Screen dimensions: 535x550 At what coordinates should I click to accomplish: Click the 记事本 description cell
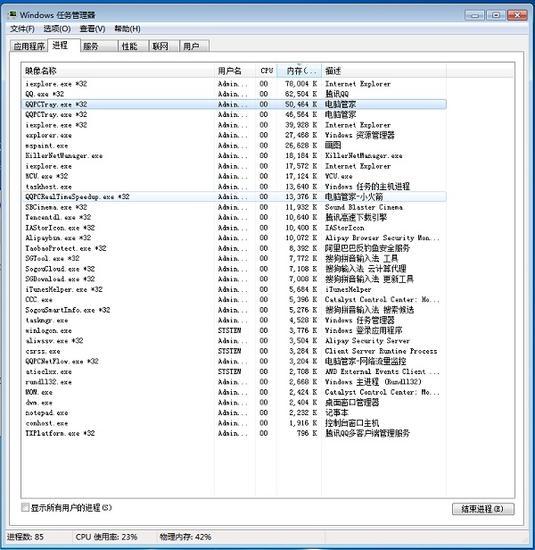[x=337, y=412]
